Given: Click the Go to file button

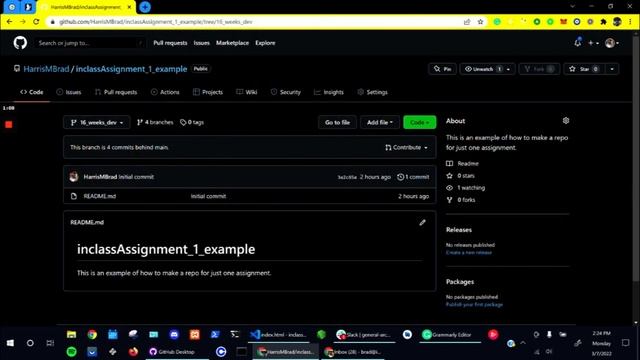Looking at the screenshot, I should pyautogui.click(x=337, y=122).
